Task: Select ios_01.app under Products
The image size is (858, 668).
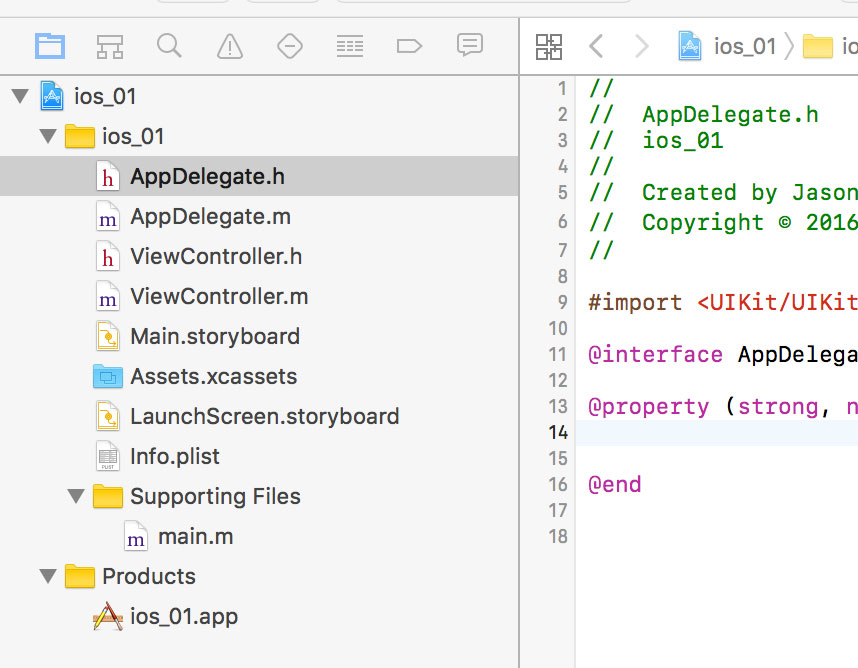Action: point(184,617)
